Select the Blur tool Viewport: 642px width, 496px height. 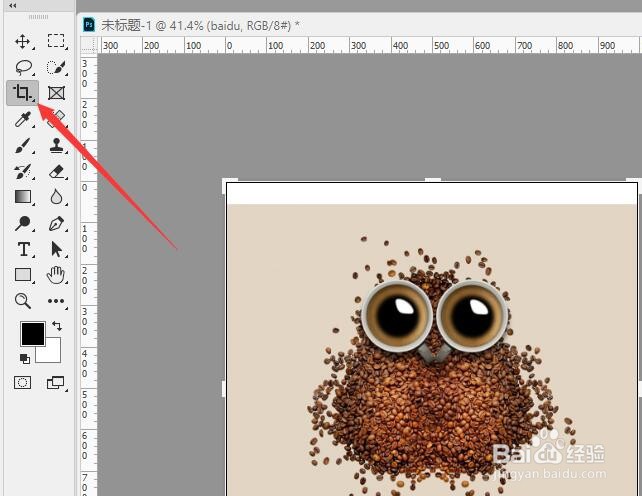coord(56,197)
